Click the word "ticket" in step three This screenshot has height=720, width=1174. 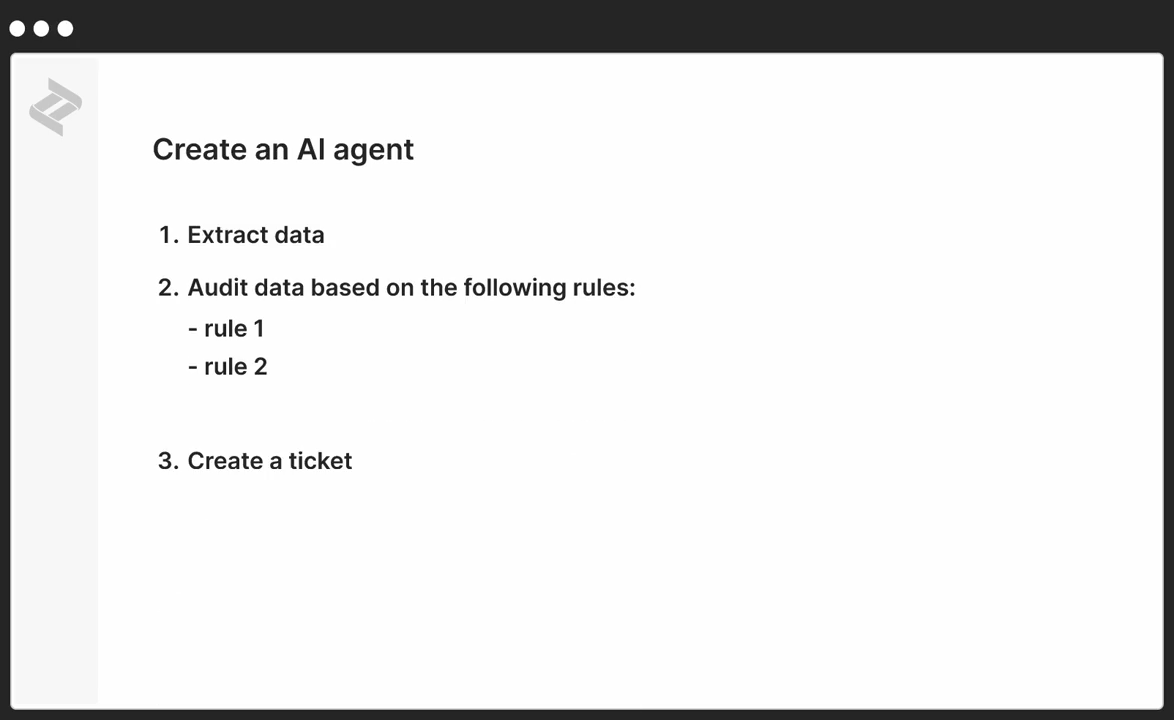(320, 461)
